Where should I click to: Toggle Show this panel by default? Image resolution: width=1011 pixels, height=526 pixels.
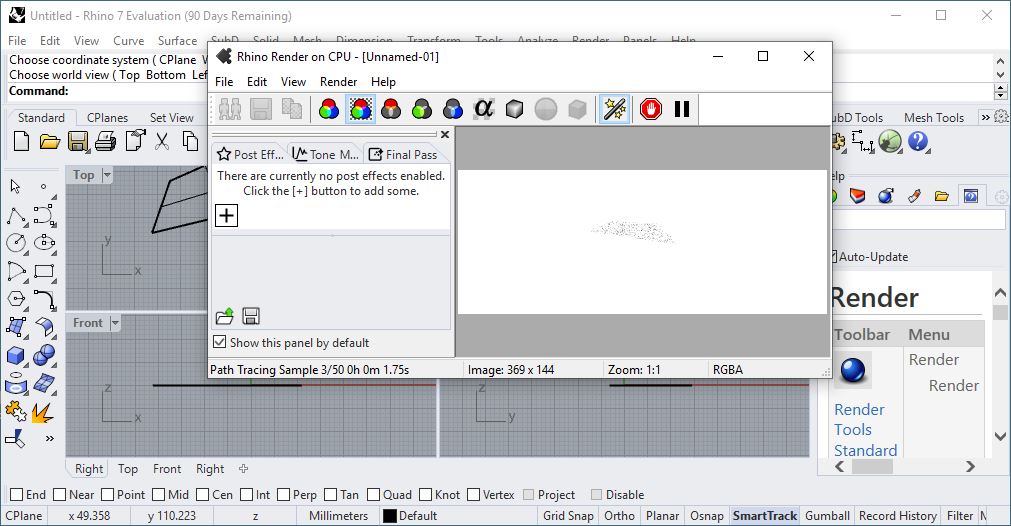pyautogui.click(x=220, y=342)
